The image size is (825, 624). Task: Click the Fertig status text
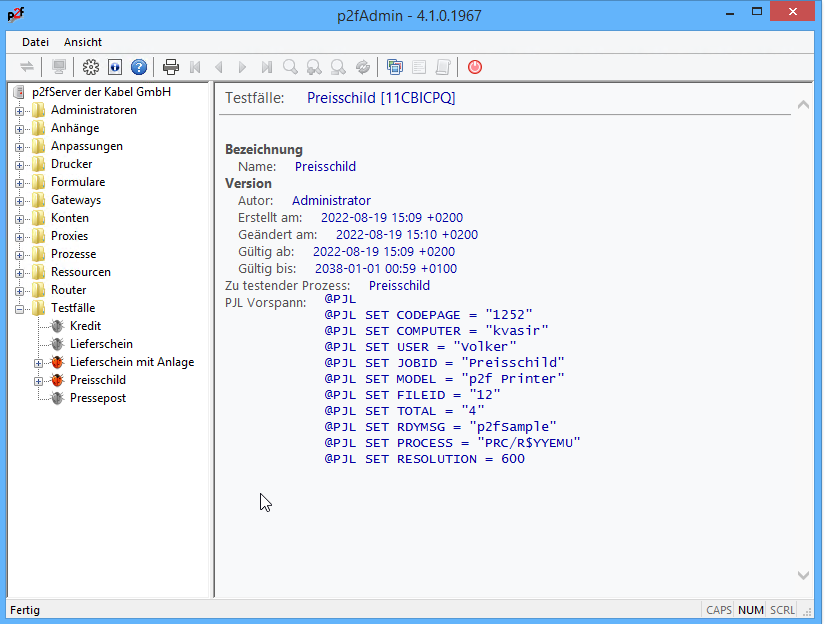coord(25,610)
